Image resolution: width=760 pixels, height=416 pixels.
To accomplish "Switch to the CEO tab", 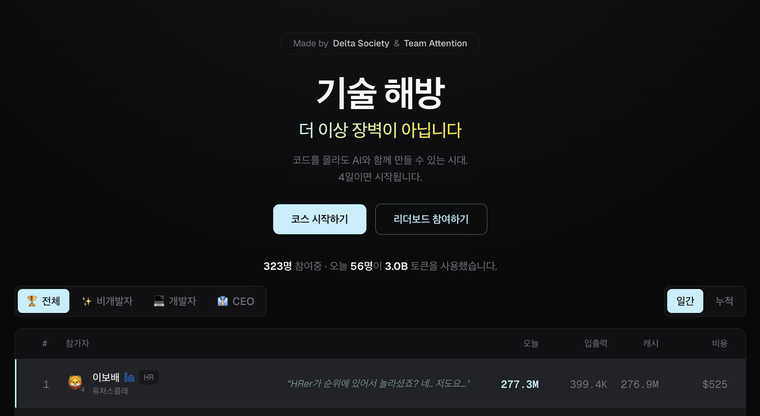I will 236,301.
